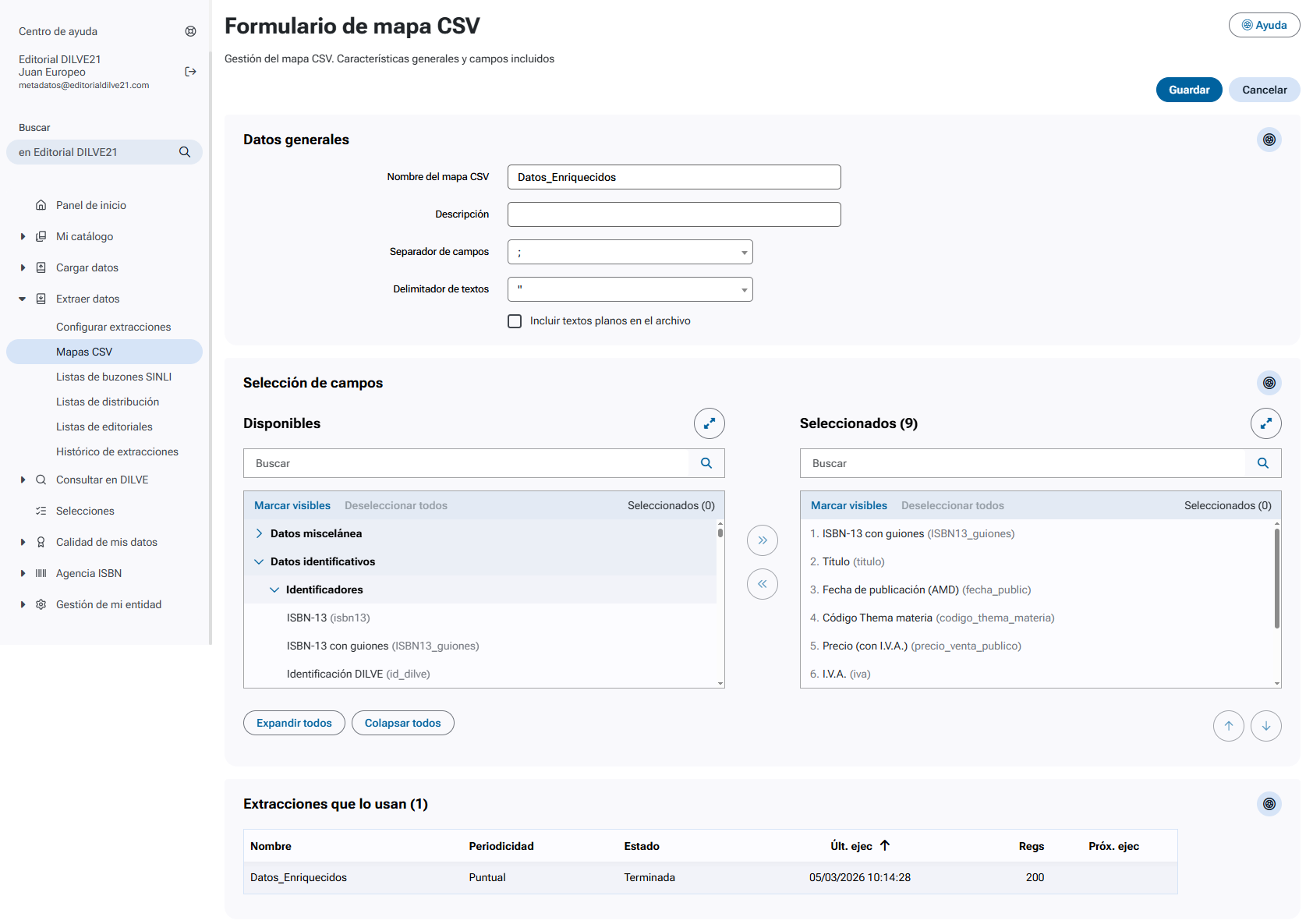Click the help center lifebuoy icon

(190, 31)
